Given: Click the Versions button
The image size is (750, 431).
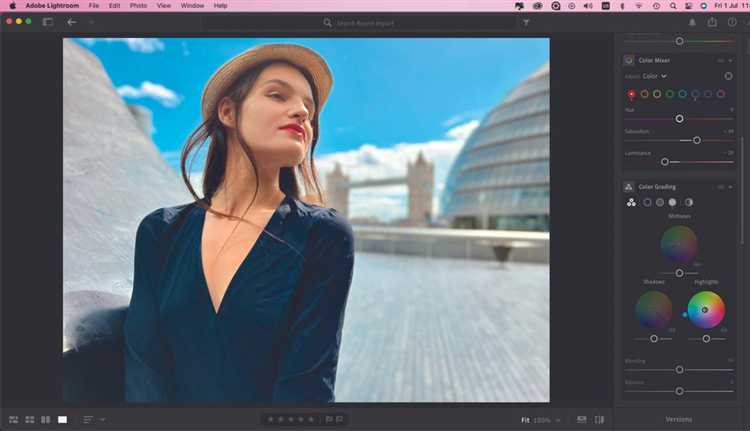Looking at the screenshot, I should point(679,419).
